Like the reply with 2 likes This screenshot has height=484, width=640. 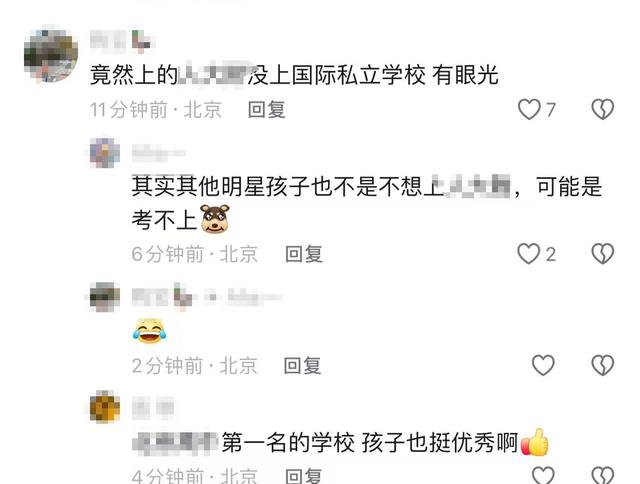click(x=529, y=254)
